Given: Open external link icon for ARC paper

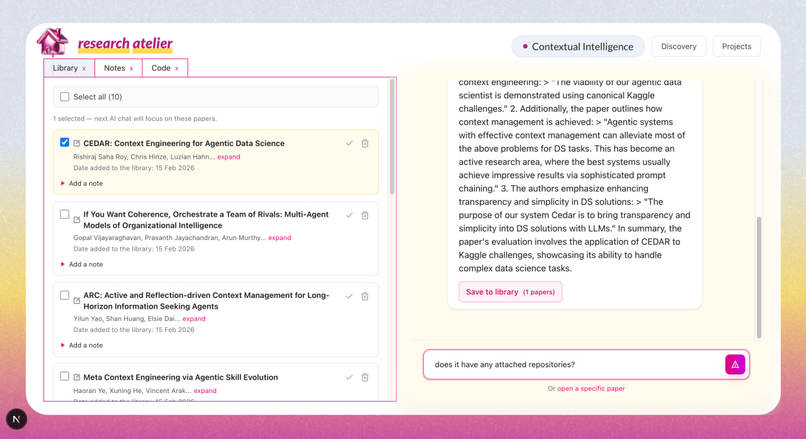Looking at the screenshot, I should pos(77,300).
